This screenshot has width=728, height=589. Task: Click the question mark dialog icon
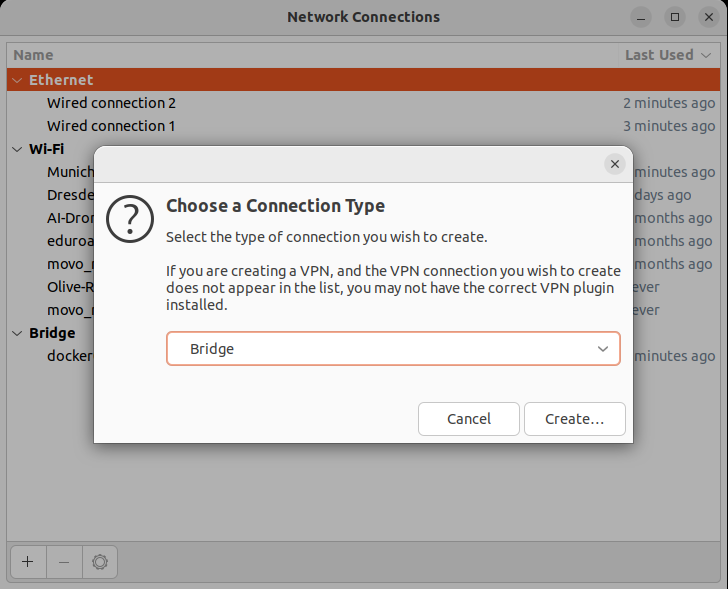130,218
